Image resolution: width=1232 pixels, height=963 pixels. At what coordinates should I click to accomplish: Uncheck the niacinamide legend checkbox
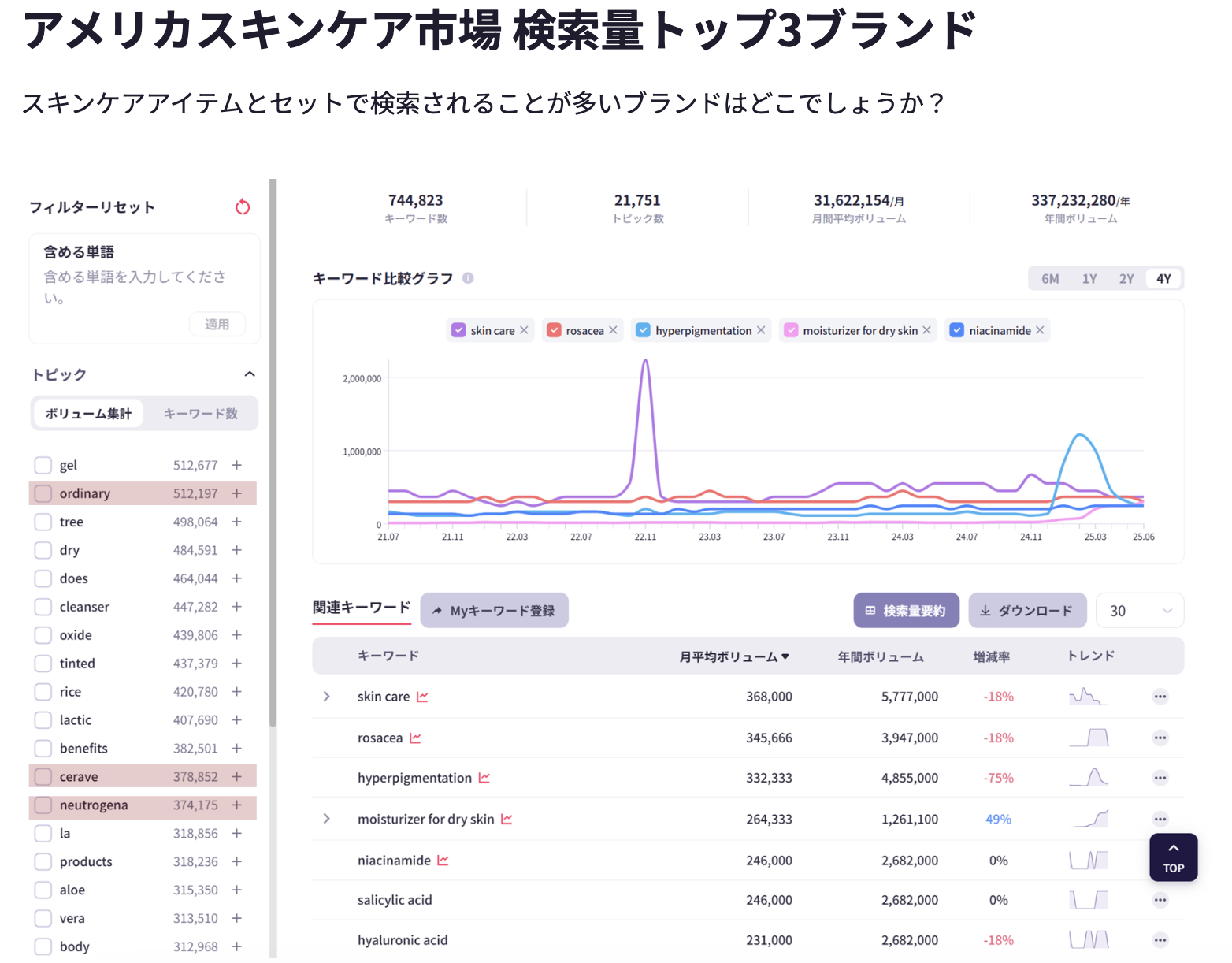(x=956, y=330)
